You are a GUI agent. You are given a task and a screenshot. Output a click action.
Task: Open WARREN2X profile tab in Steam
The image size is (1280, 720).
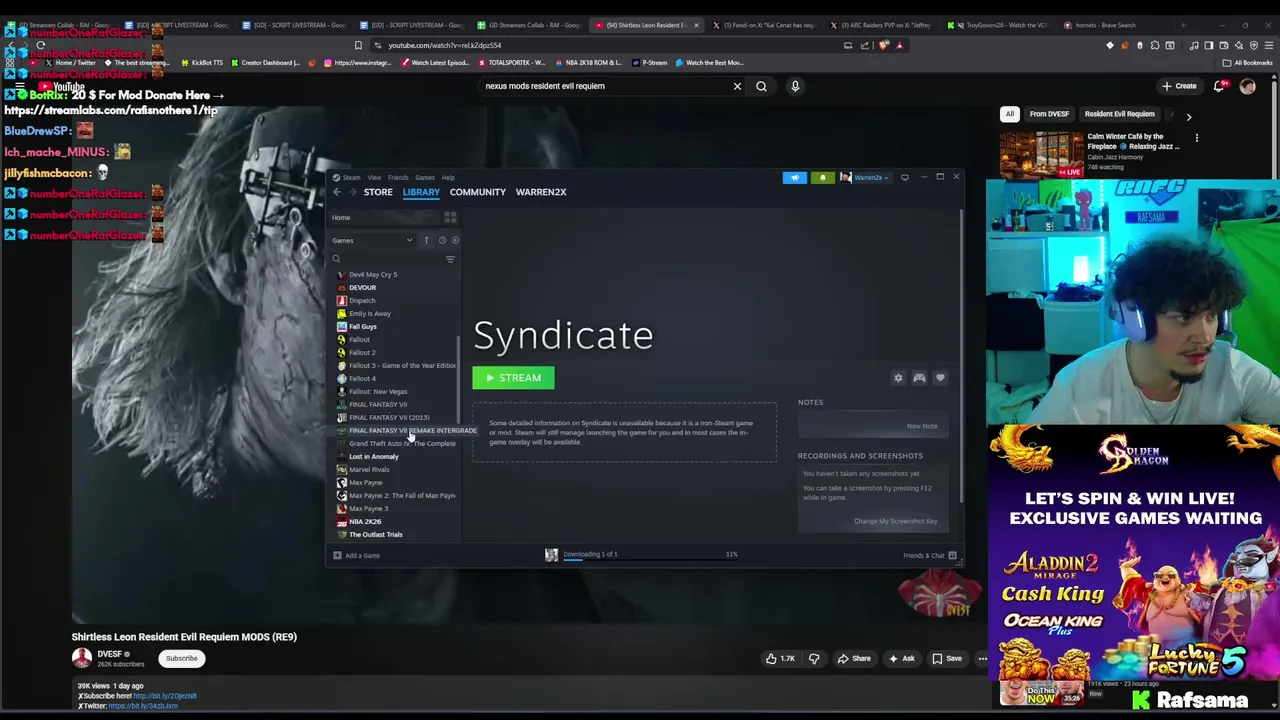point(541,192)
